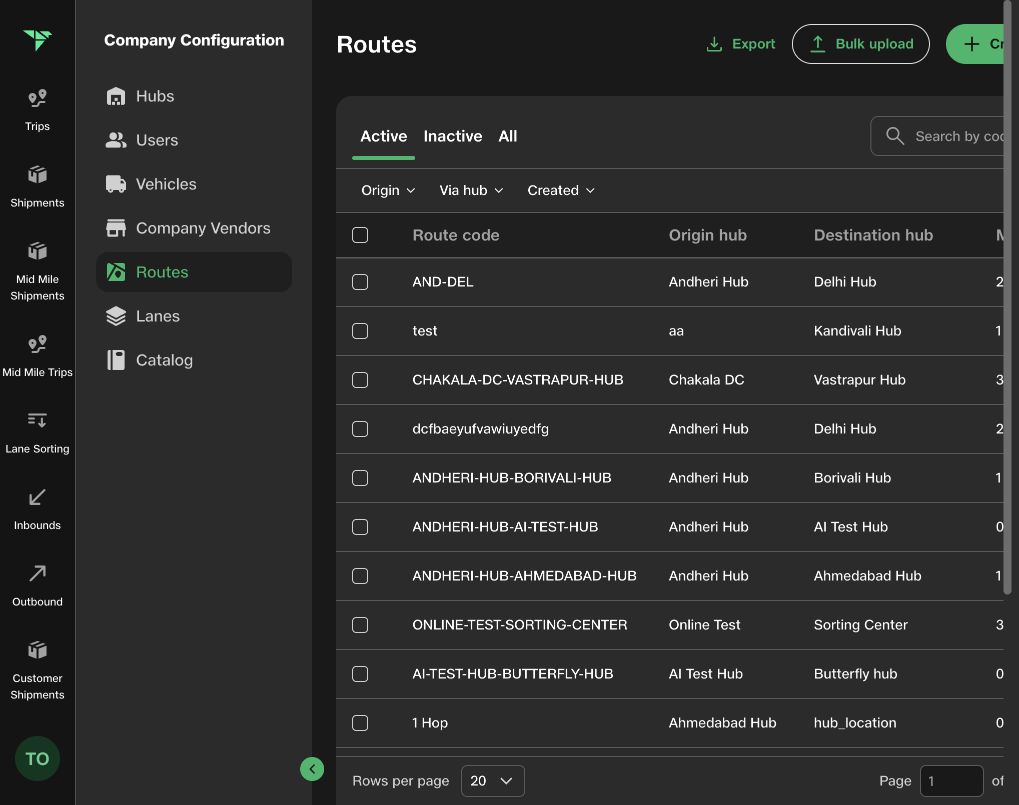Expand the Via hub filter dropdown

click(x=471, y=190)
